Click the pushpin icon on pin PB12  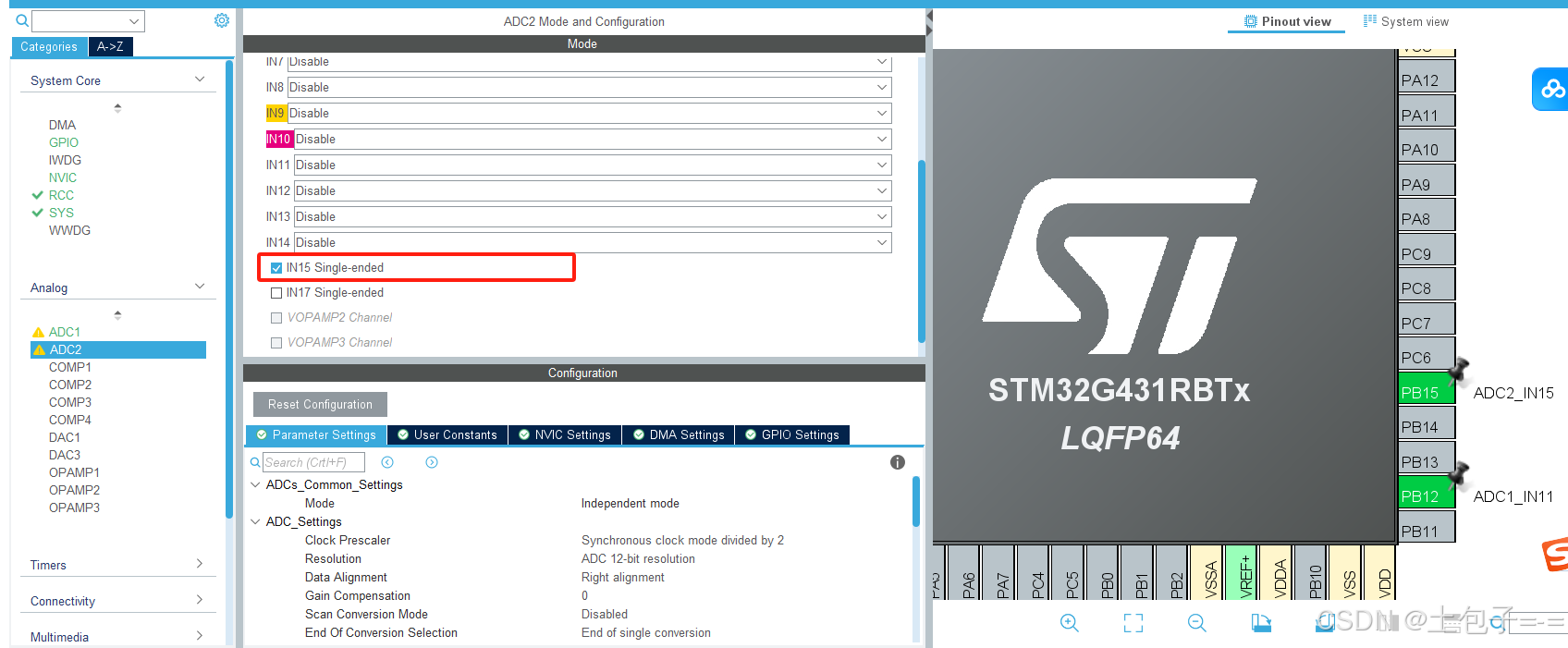(1459, 474)
